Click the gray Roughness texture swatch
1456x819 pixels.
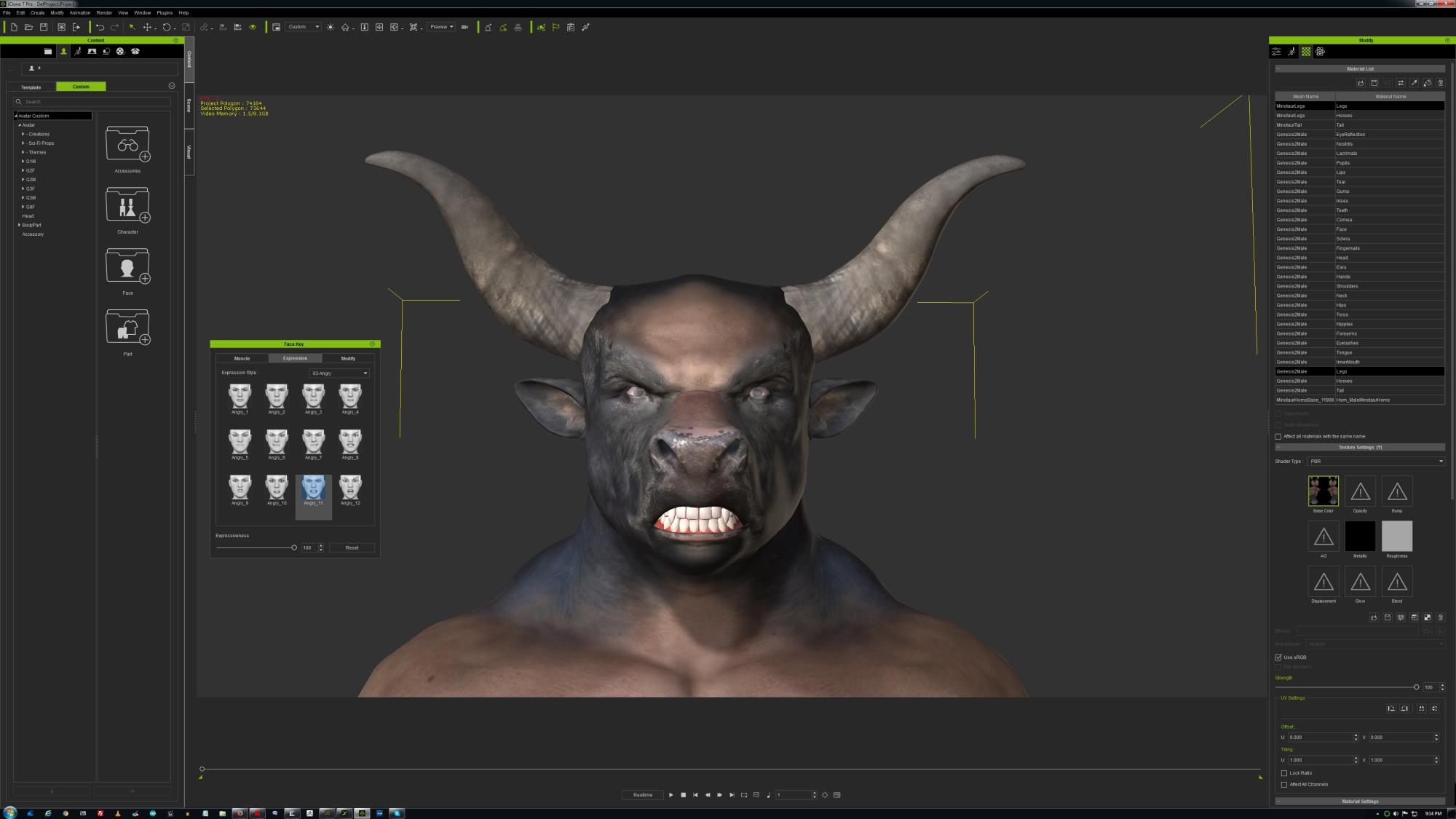point(1396,537)
